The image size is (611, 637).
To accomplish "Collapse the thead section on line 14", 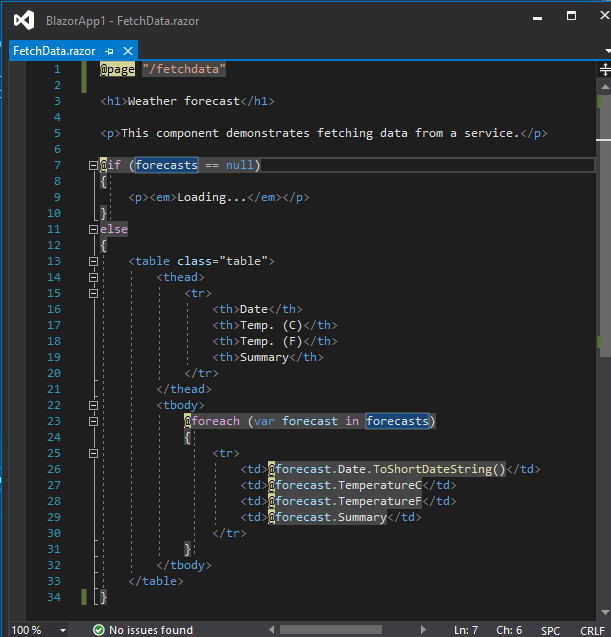I will [92, 277].
